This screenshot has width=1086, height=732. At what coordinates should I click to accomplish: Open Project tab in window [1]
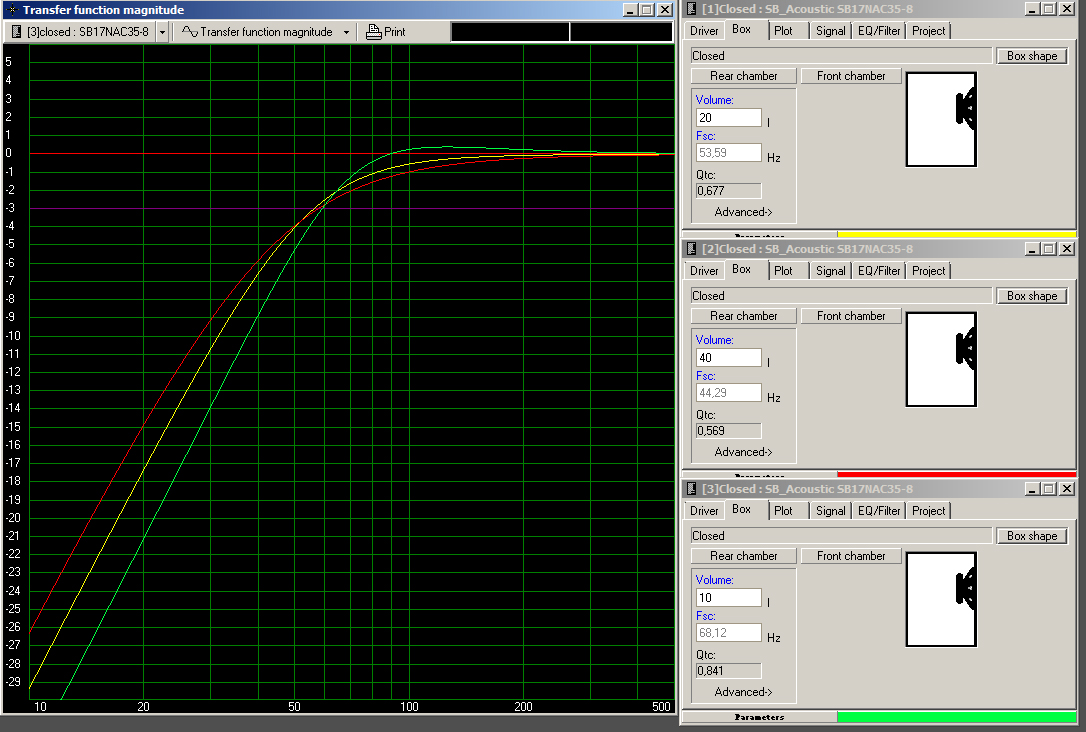(928, 30)
